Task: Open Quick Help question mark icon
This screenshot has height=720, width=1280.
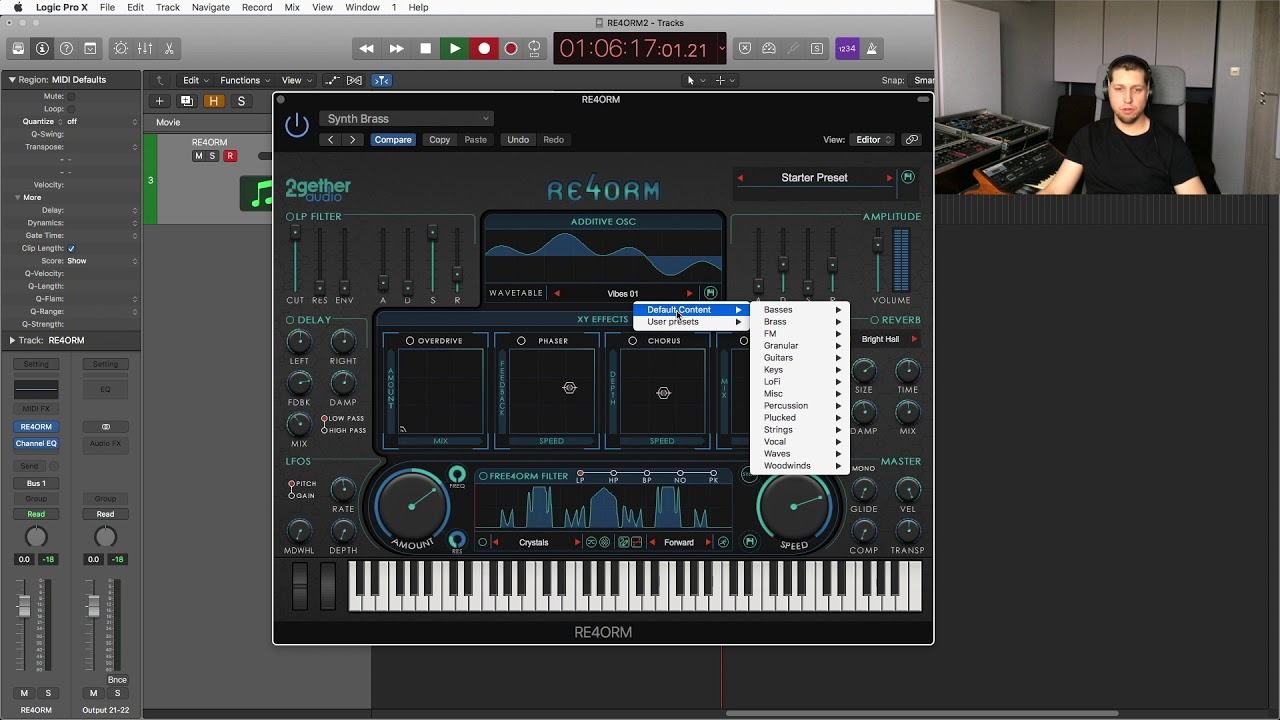Action: [x=66, y=48]
